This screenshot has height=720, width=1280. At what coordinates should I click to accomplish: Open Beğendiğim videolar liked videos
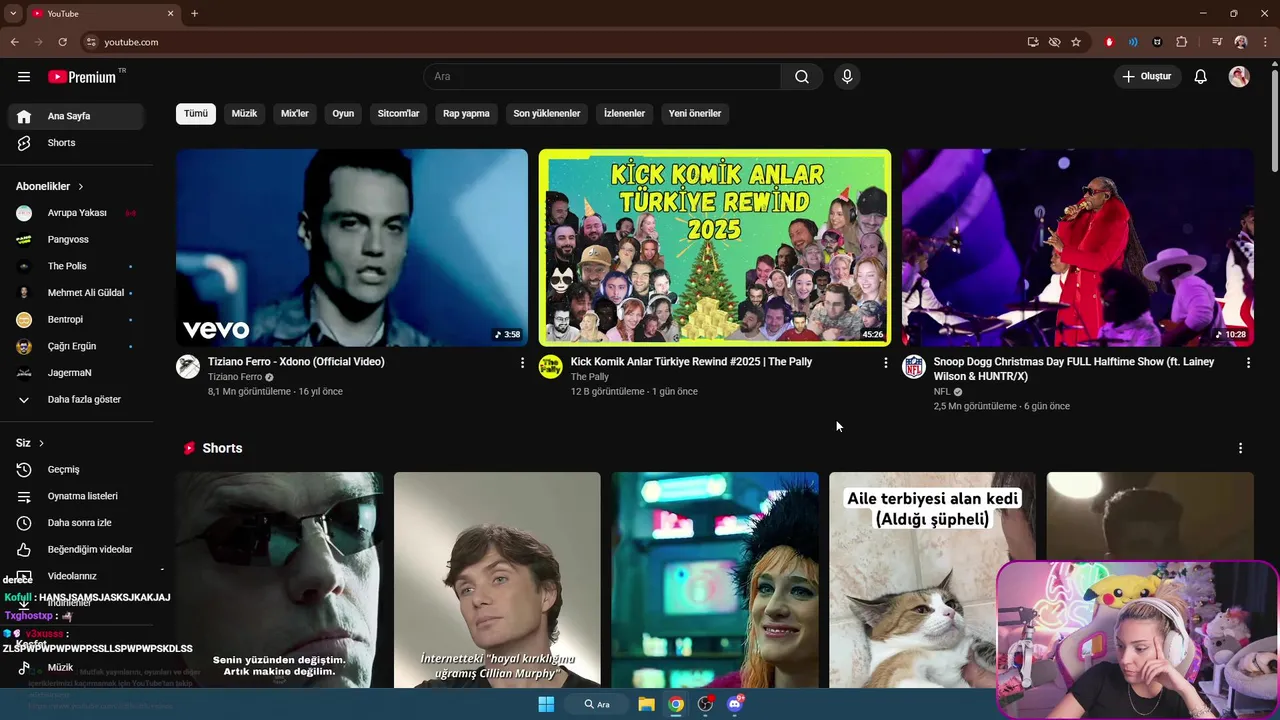coord(76,549)
